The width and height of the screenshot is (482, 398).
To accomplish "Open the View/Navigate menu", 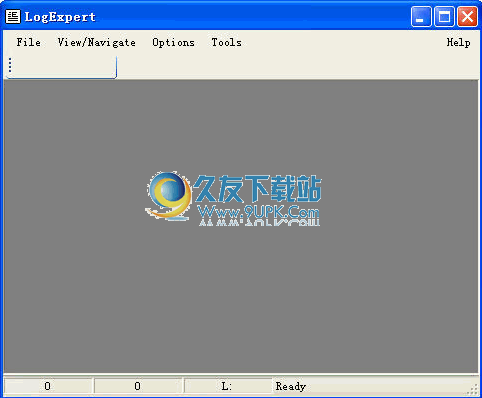I will pyautogui.click(x=97, y=42).
